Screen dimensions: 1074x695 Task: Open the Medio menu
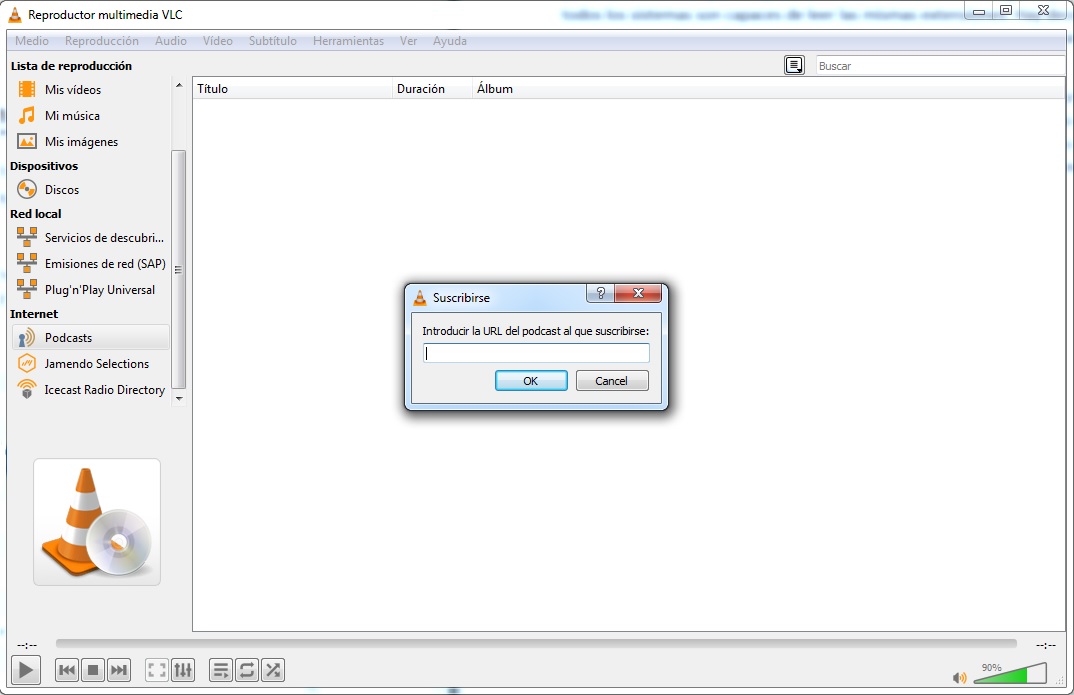pyautogui.click(x=32, y=41)
